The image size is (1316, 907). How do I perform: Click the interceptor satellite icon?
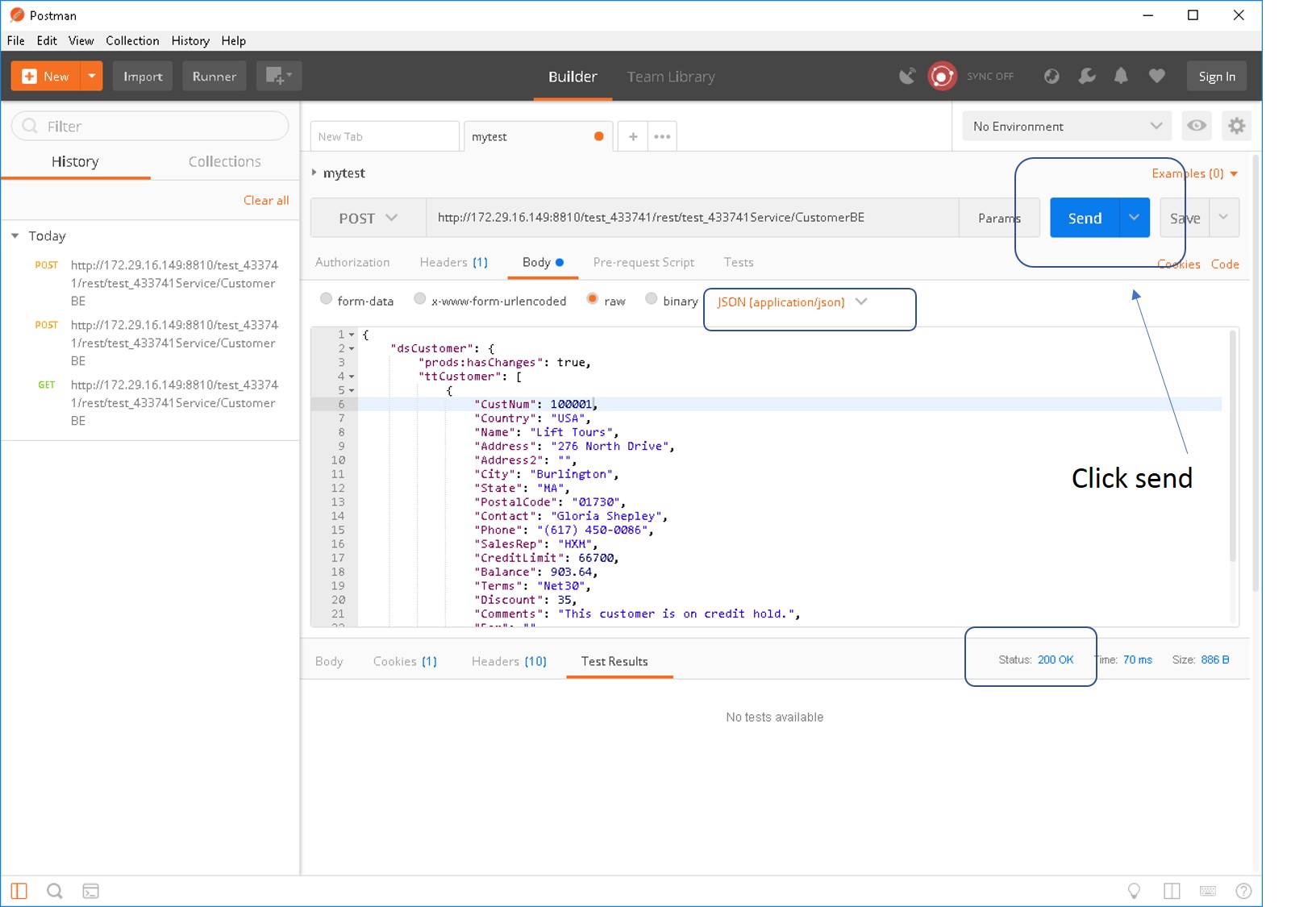click(907, 76)
